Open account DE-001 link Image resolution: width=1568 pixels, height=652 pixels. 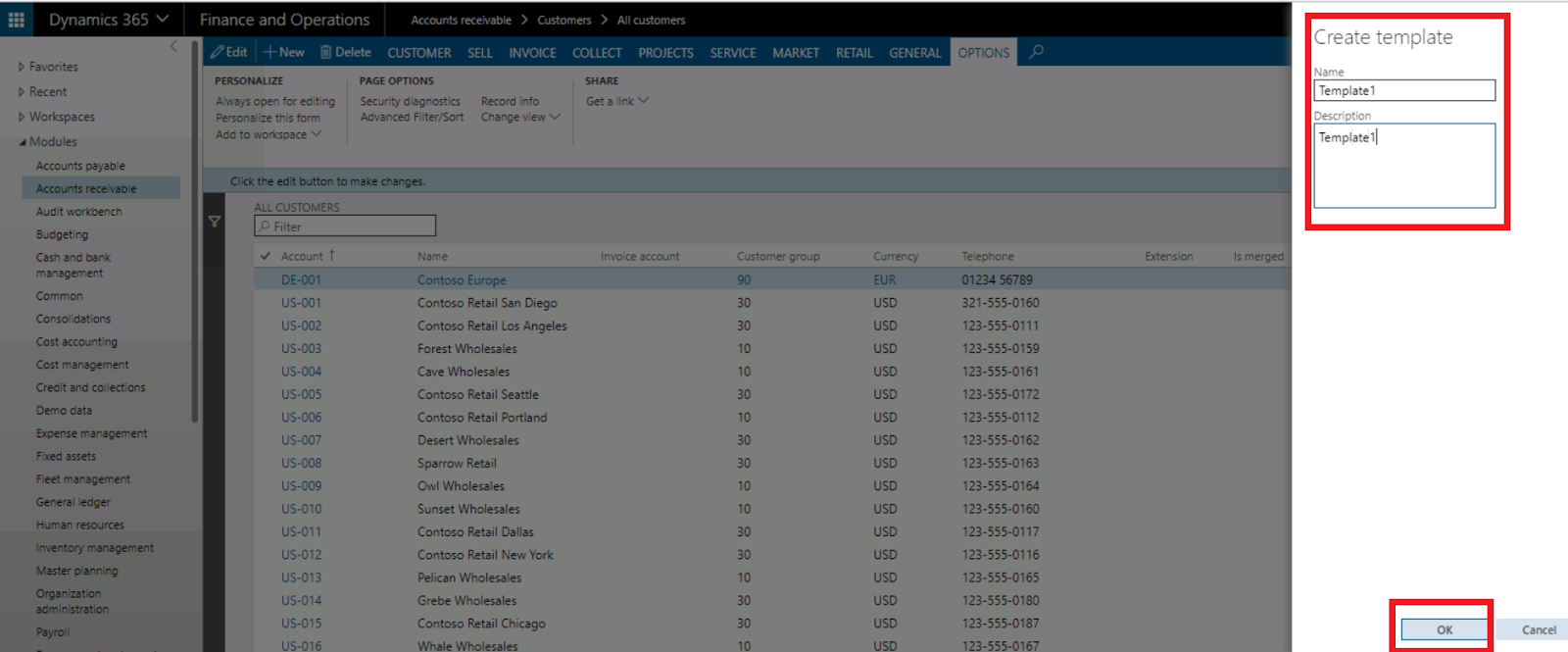[301, 279]
